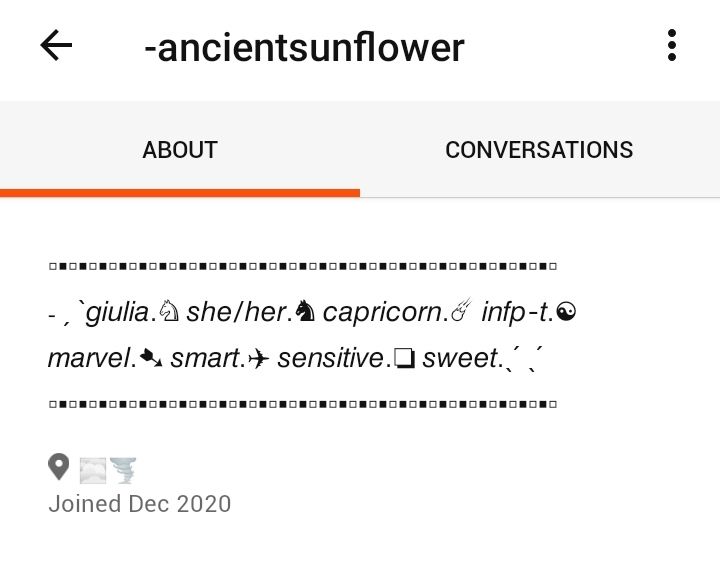Tap the Joined Dec 2020 text
Screen dimensions: 720x577
pyautogui.click(x=140, y=503)
